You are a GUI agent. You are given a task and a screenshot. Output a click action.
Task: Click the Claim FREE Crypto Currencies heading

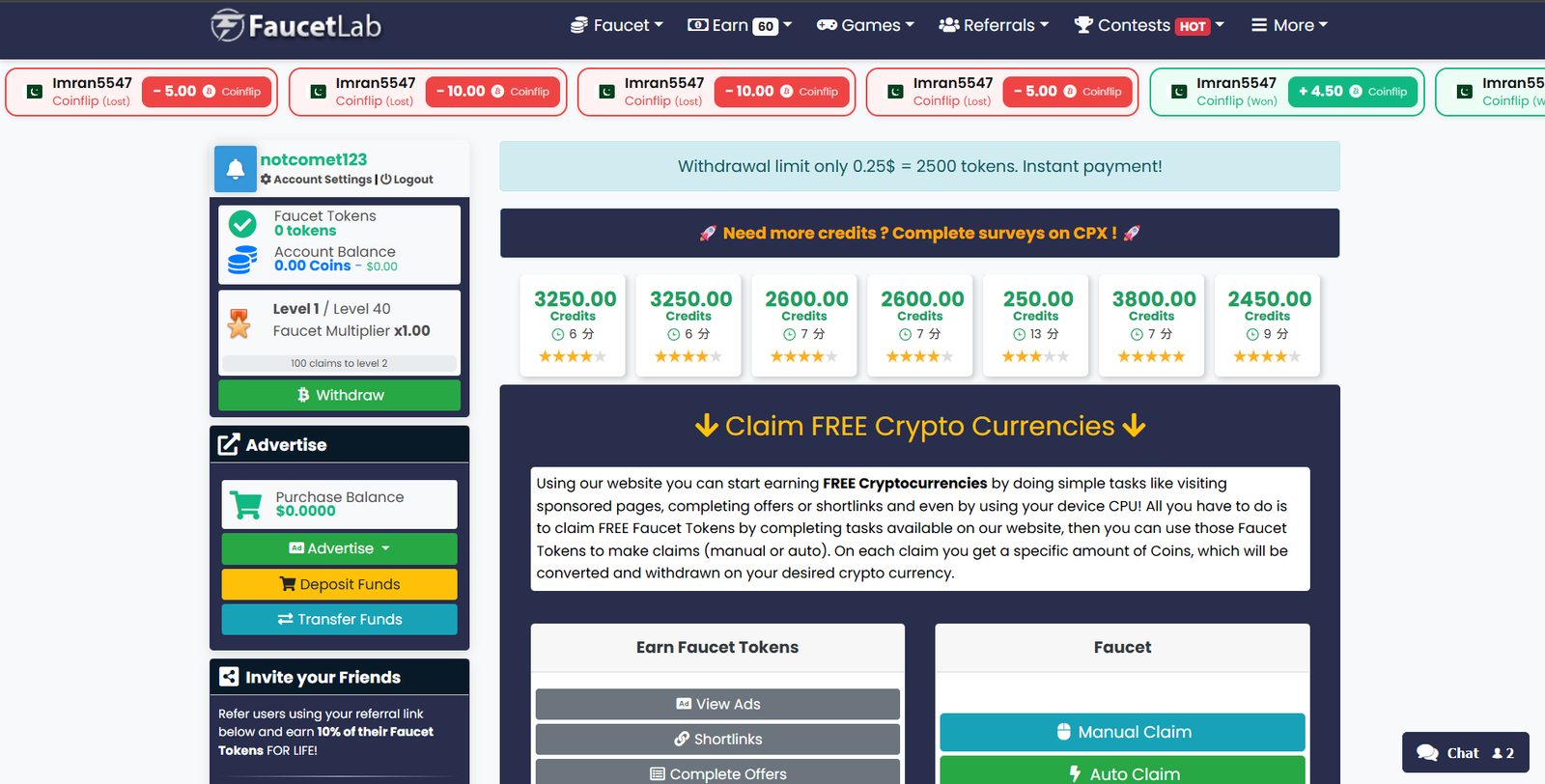[919, 426]
